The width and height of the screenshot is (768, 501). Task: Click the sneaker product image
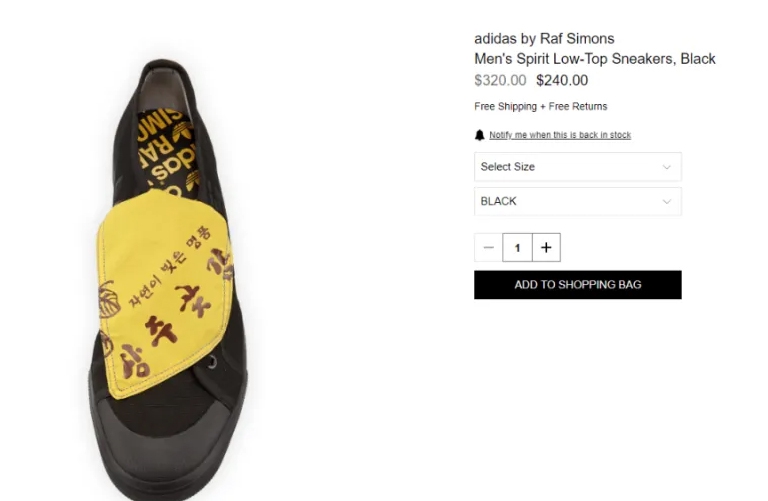coord(167,279)
